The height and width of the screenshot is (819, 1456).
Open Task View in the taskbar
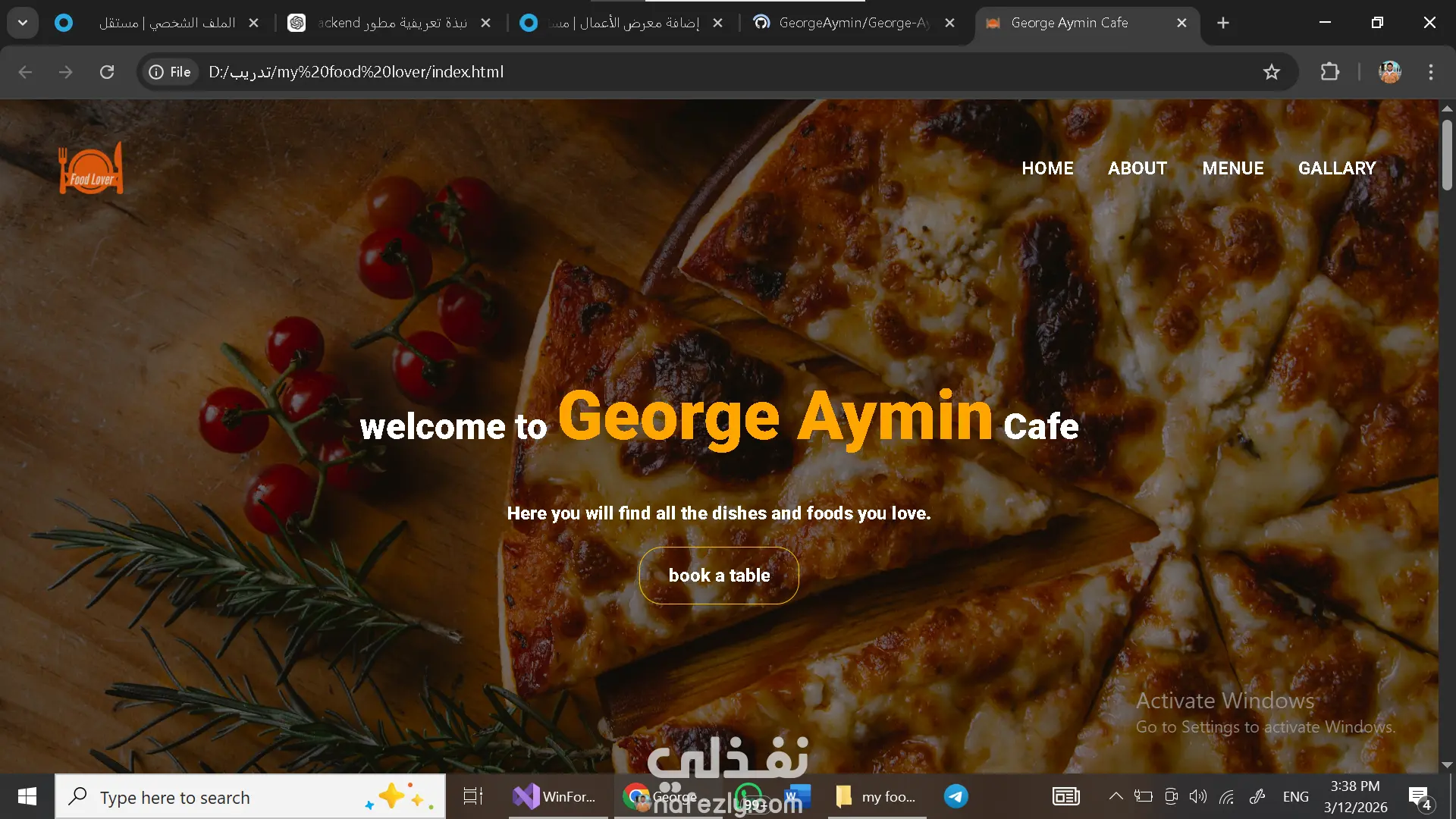[x=472, y=796]
